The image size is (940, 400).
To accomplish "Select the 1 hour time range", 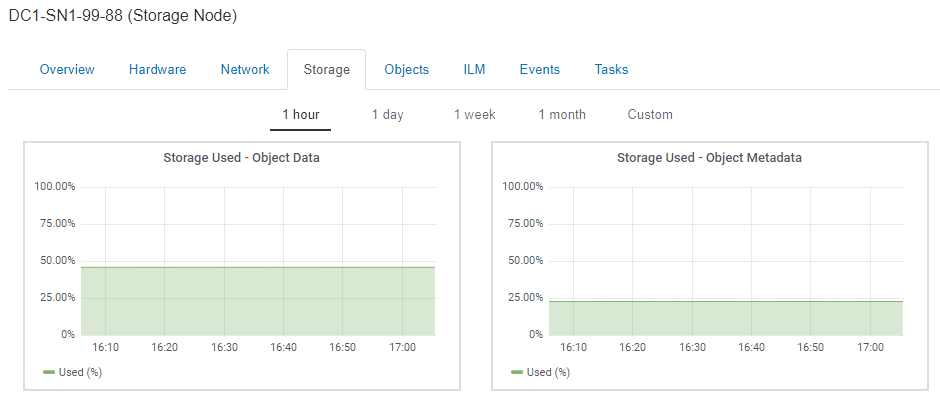I will [x=300, y=115].
